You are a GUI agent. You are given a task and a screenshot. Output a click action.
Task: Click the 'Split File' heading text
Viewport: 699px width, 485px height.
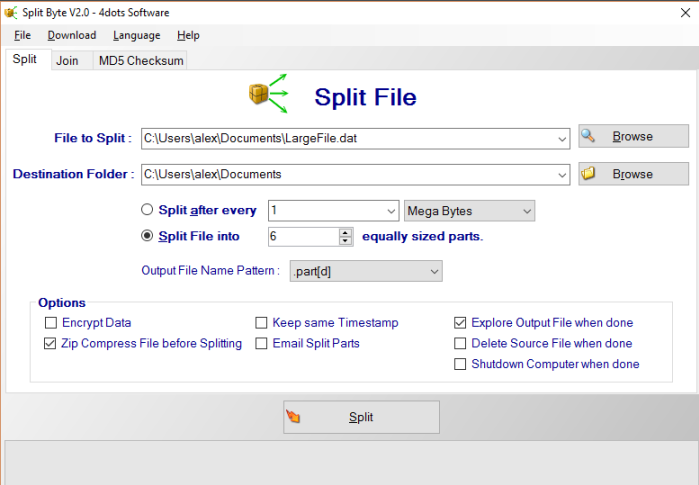tap(366, 97)
